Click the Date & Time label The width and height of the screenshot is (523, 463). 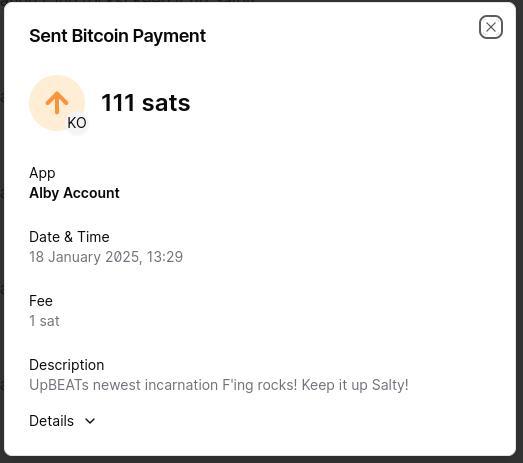point(69,237)
